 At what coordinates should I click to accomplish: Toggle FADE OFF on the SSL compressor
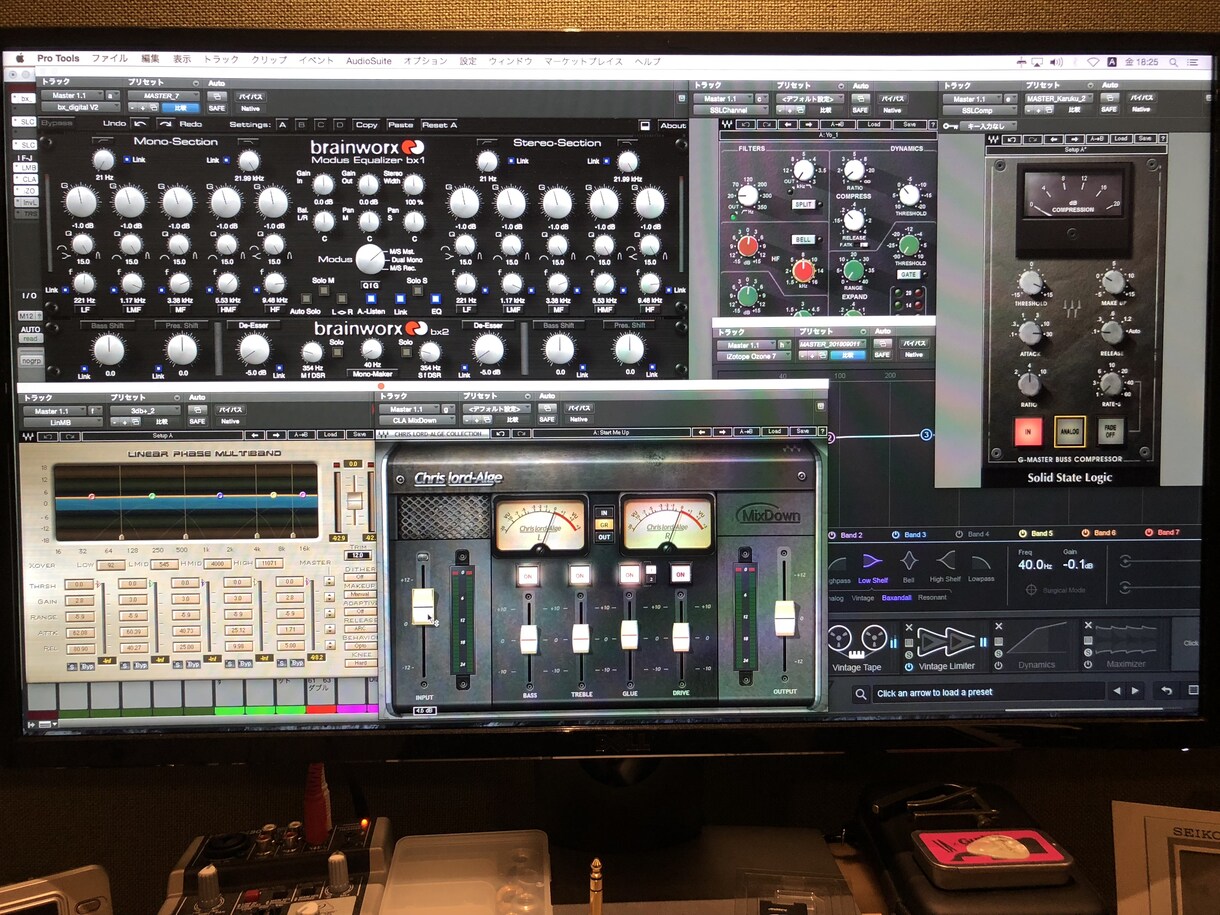tap(1111, 432)
